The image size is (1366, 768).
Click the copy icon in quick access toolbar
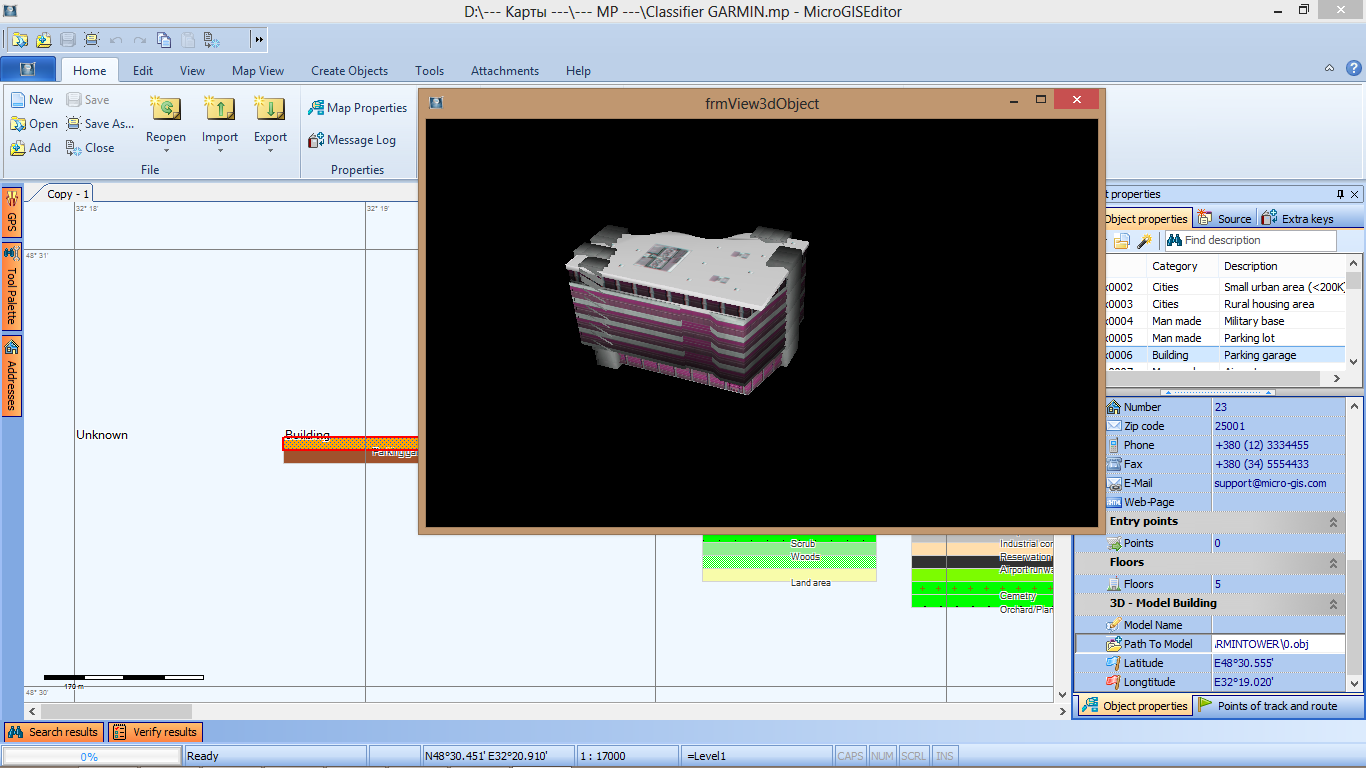pos(164,40)
